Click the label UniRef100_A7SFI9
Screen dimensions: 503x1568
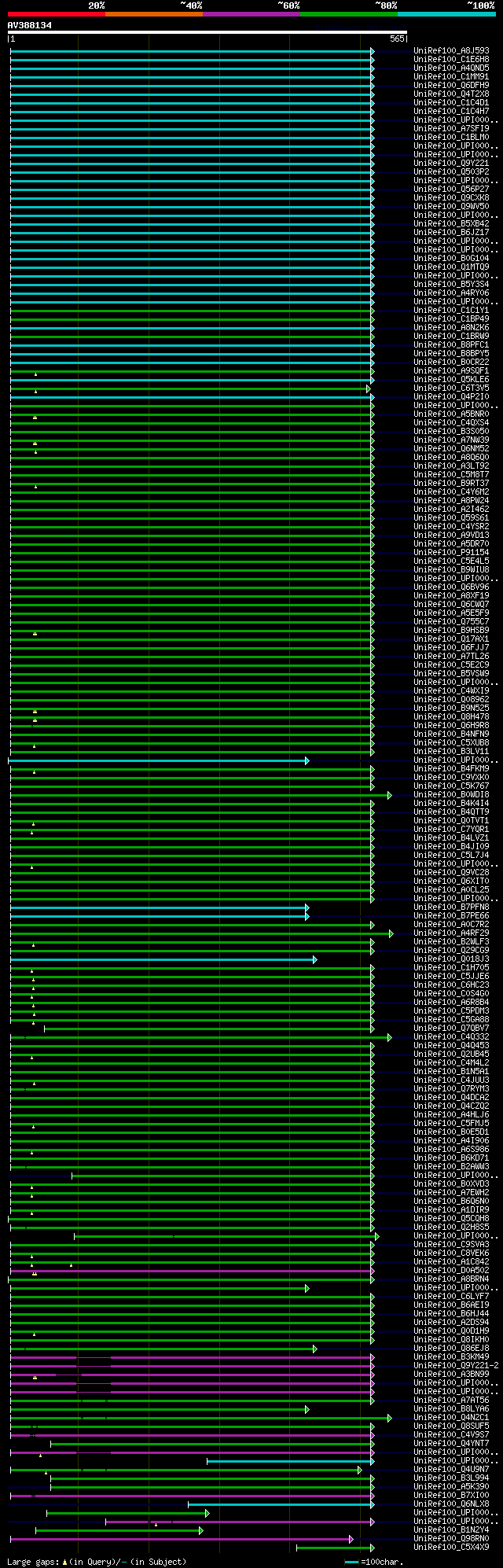(x=451, y=128)
